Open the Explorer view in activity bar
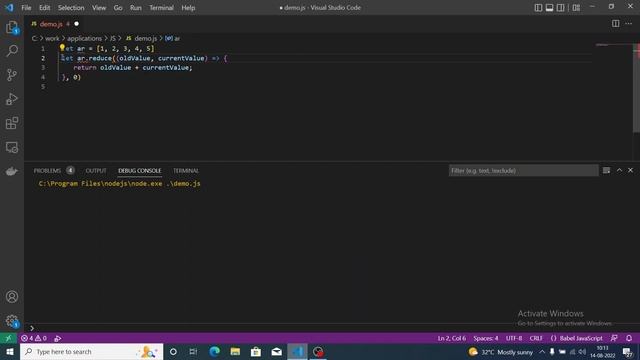Viewport: 640px width, 360px height. tap(12, 27)
